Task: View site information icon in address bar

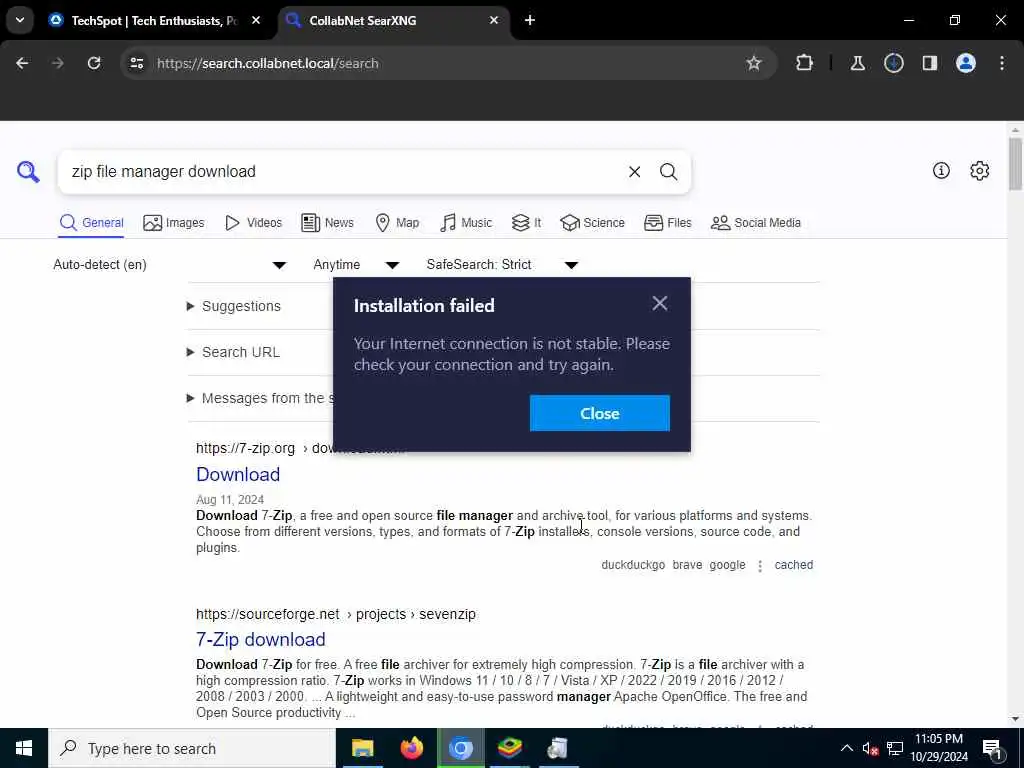Action: pyautogui.click(x=136, y=63)
